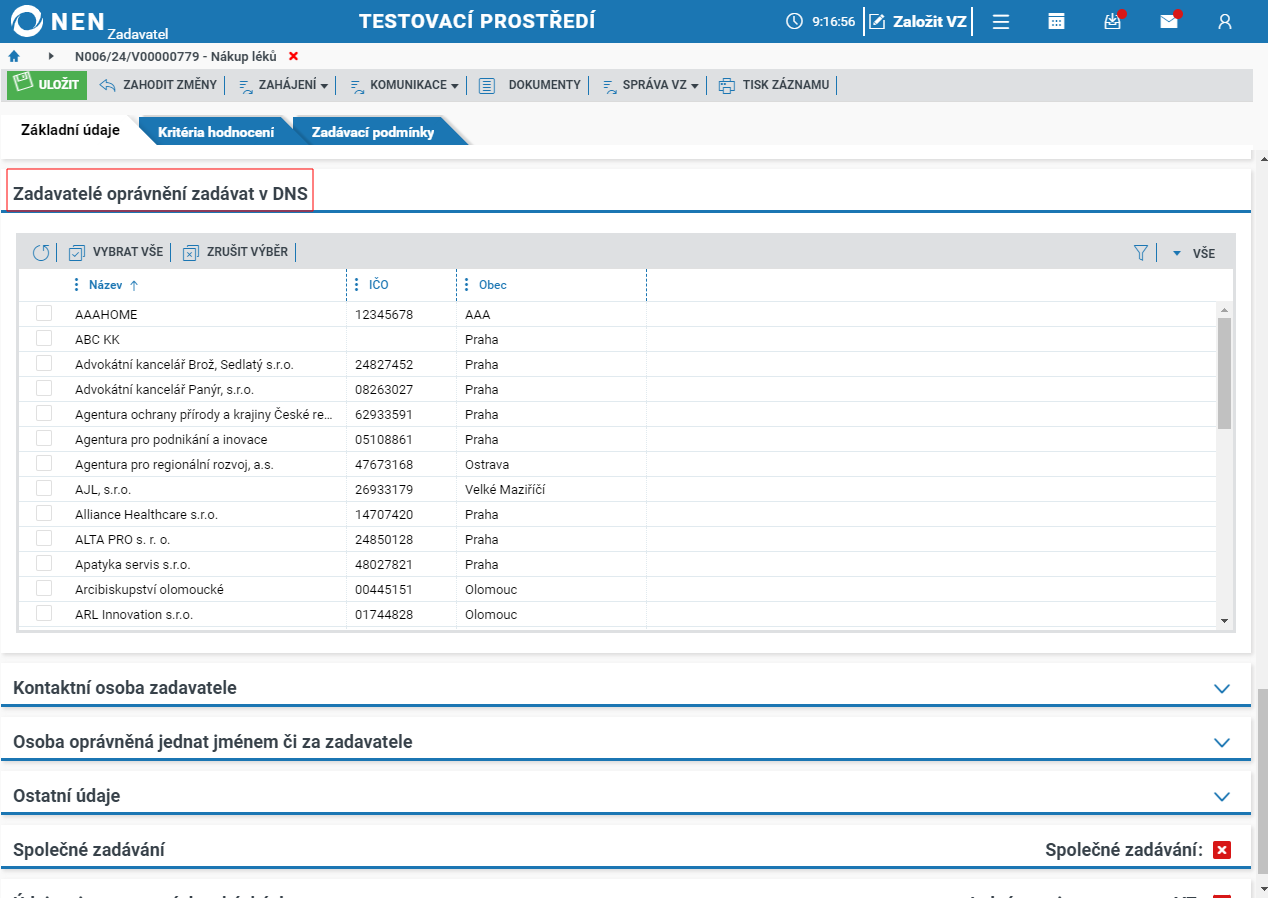This screenshot has height=898, width=1268.
Task: Sort table by Název column
Action: (x=105, y=285)
